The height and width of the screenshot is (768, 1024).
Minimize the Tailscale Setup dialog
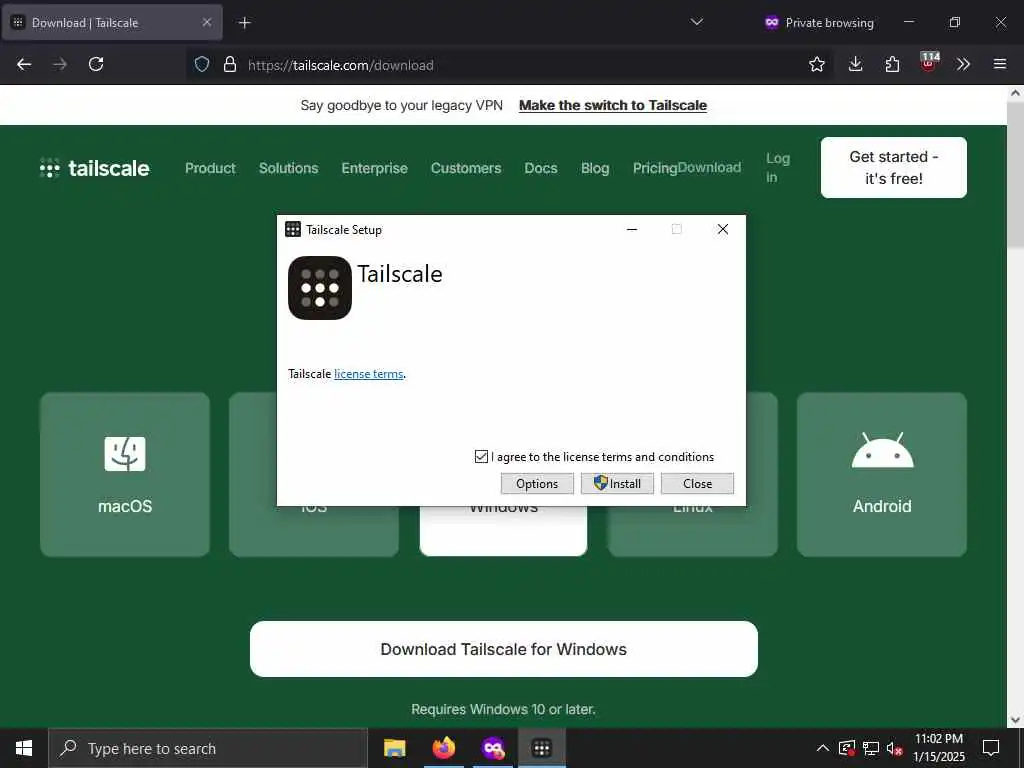[x=632, y=229]
